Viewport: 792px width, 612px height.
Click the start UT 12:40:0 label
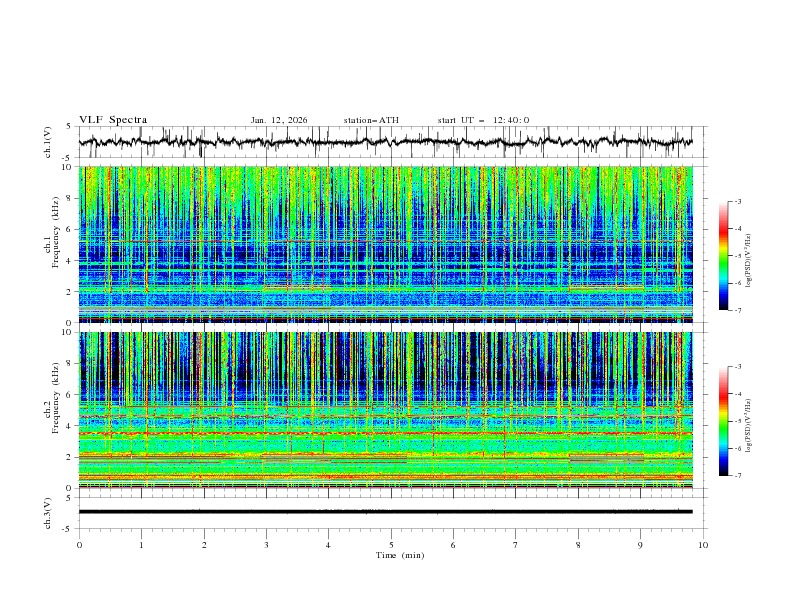click(x=483, y=120)
